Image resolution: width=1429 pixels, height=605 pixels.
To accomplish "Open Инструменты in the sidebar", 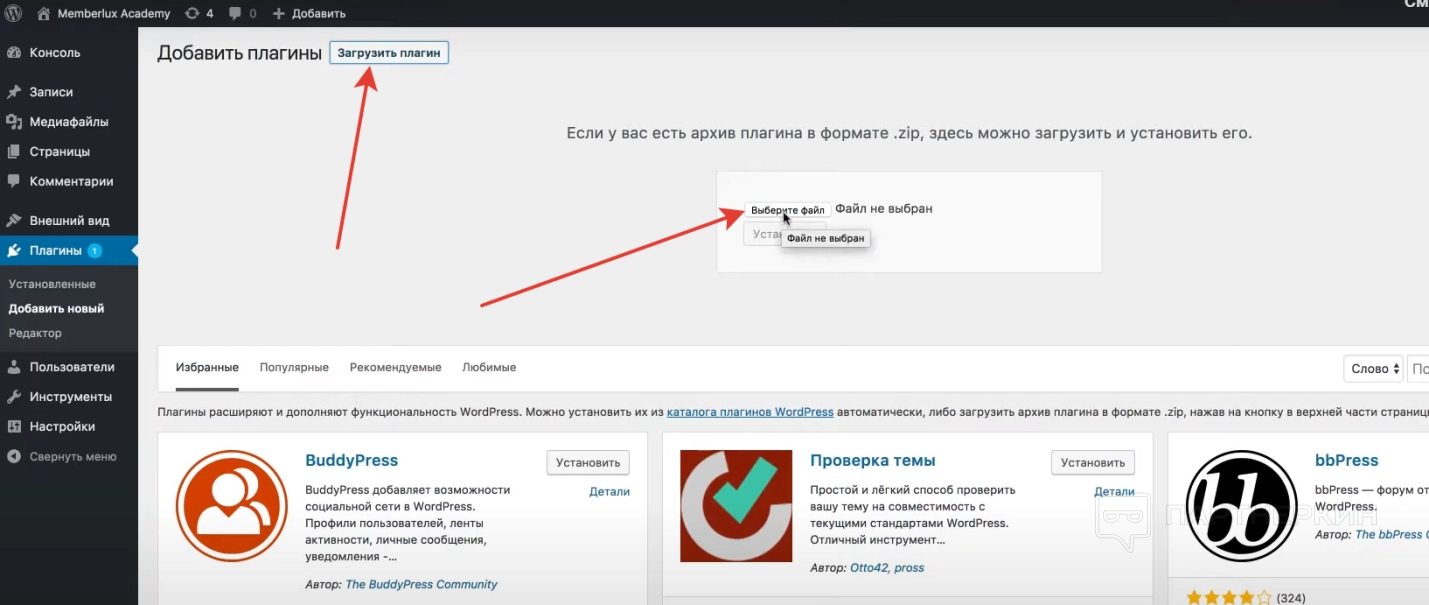I will point(70,396).
